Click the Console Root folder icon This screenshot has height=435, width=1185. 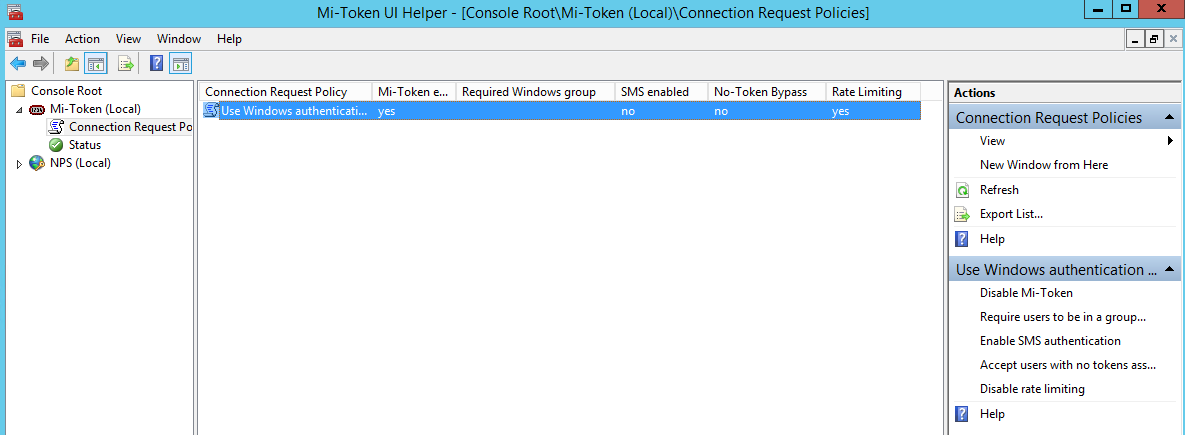coord(19,91)
